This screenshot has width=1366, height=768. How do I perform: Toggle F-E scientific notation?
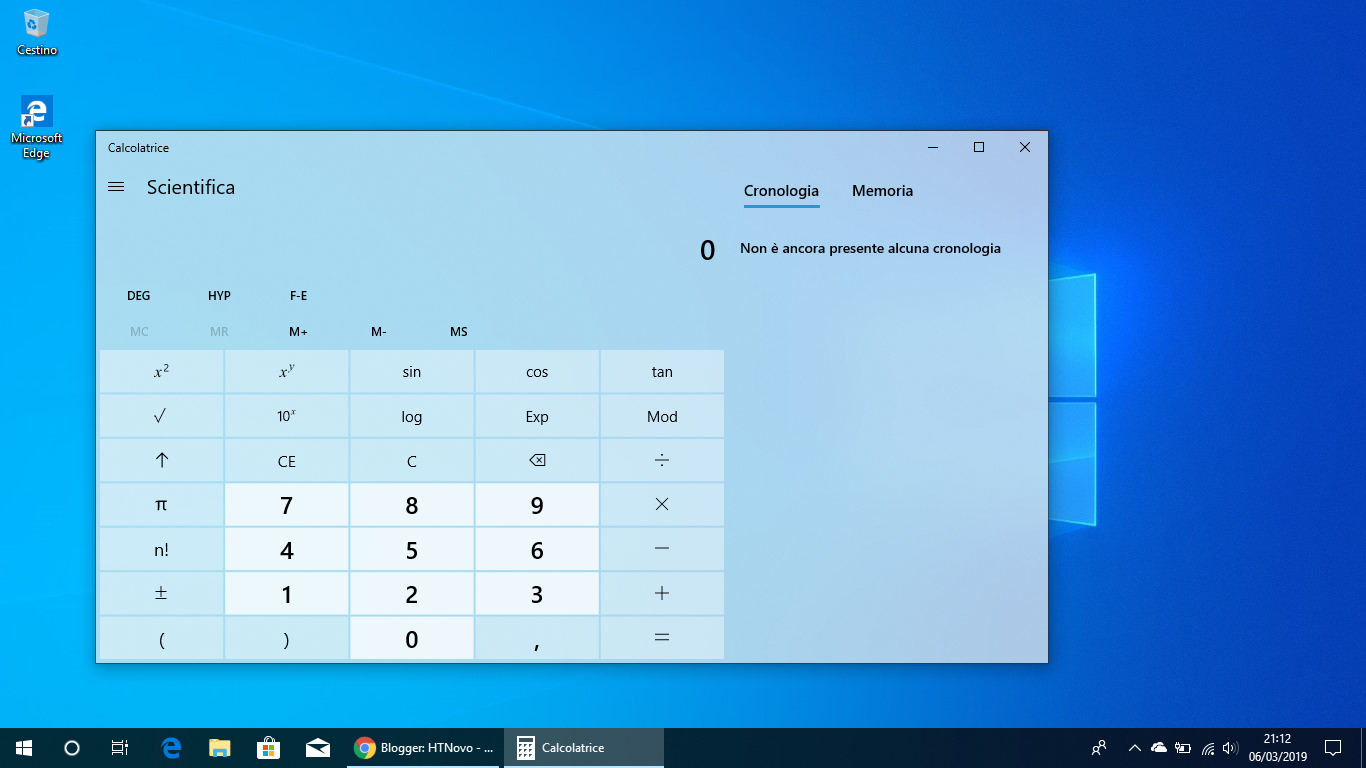[x=298, y=295]
